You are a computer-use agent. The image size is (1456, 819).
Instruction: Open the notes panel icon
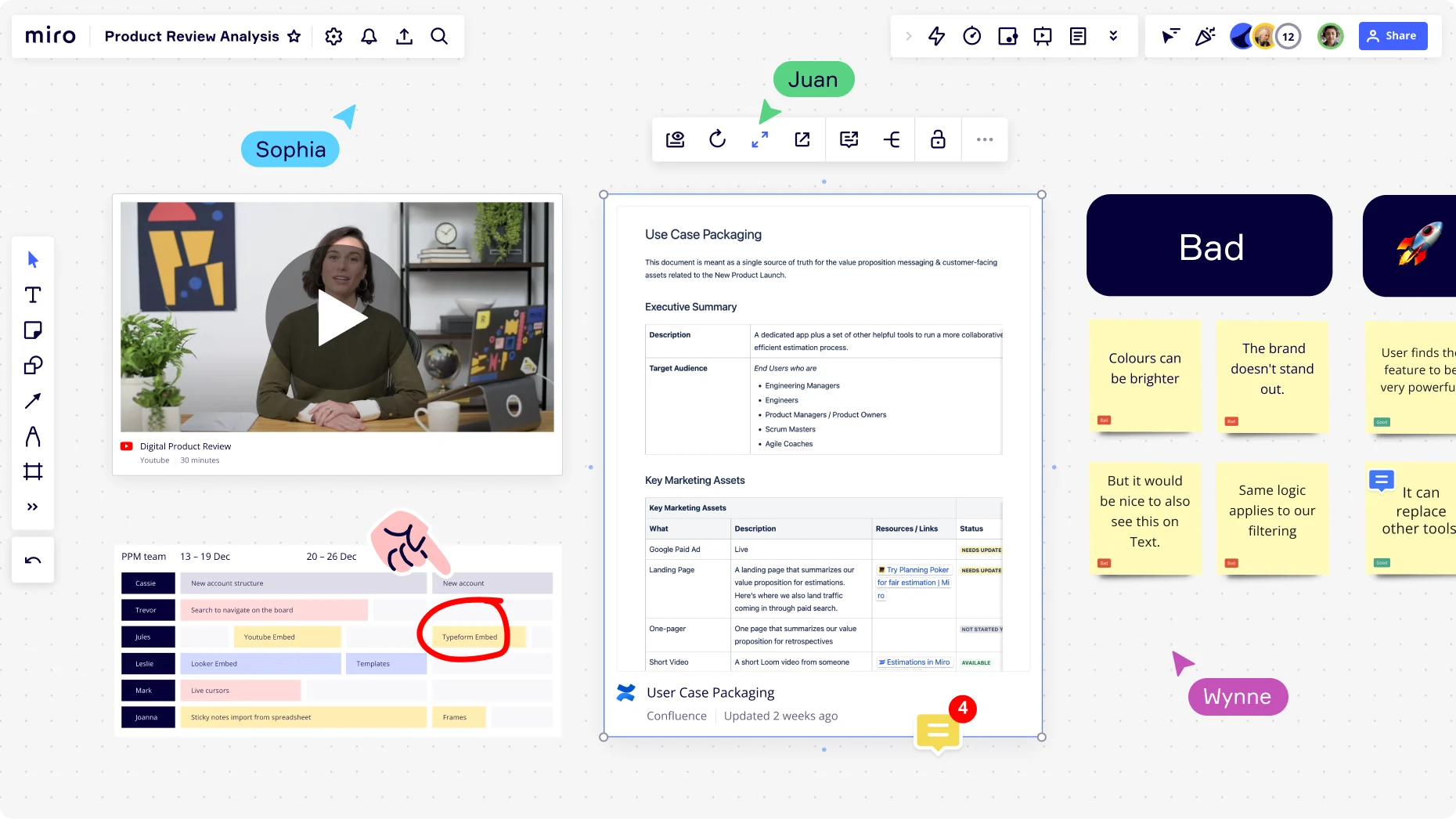[1078, 36]
